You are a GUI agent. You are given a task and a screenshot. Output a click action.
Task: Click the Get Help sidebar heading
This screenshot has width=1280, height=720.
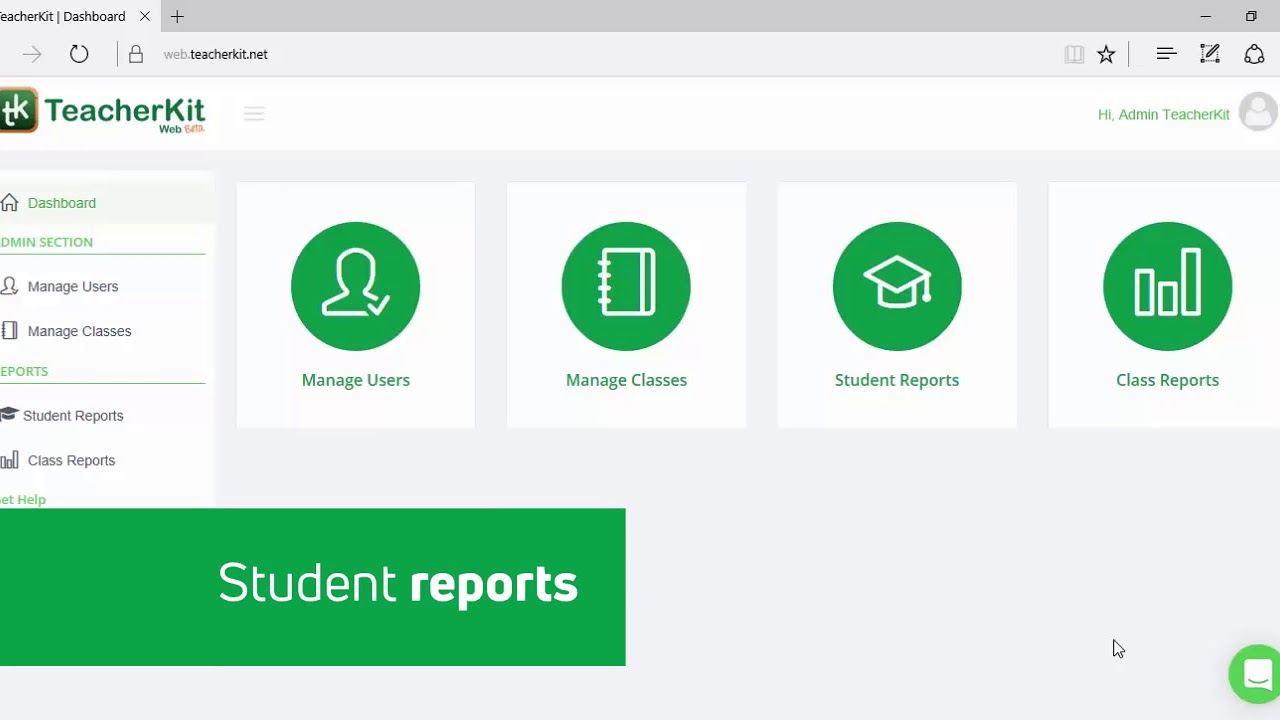[x=23, y=499]
